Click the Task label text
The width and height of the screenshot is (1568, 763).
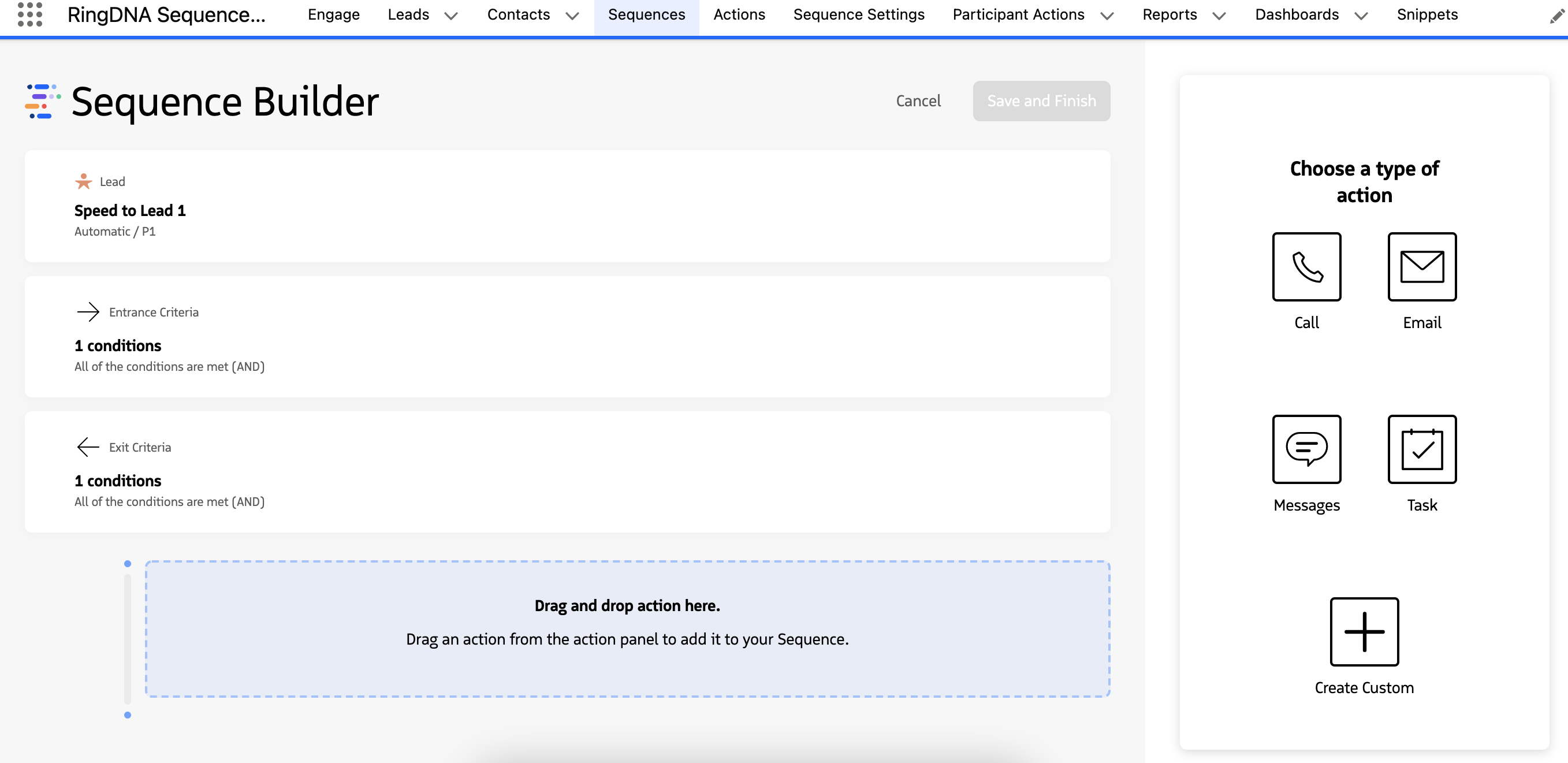(x=1422, y=505)
